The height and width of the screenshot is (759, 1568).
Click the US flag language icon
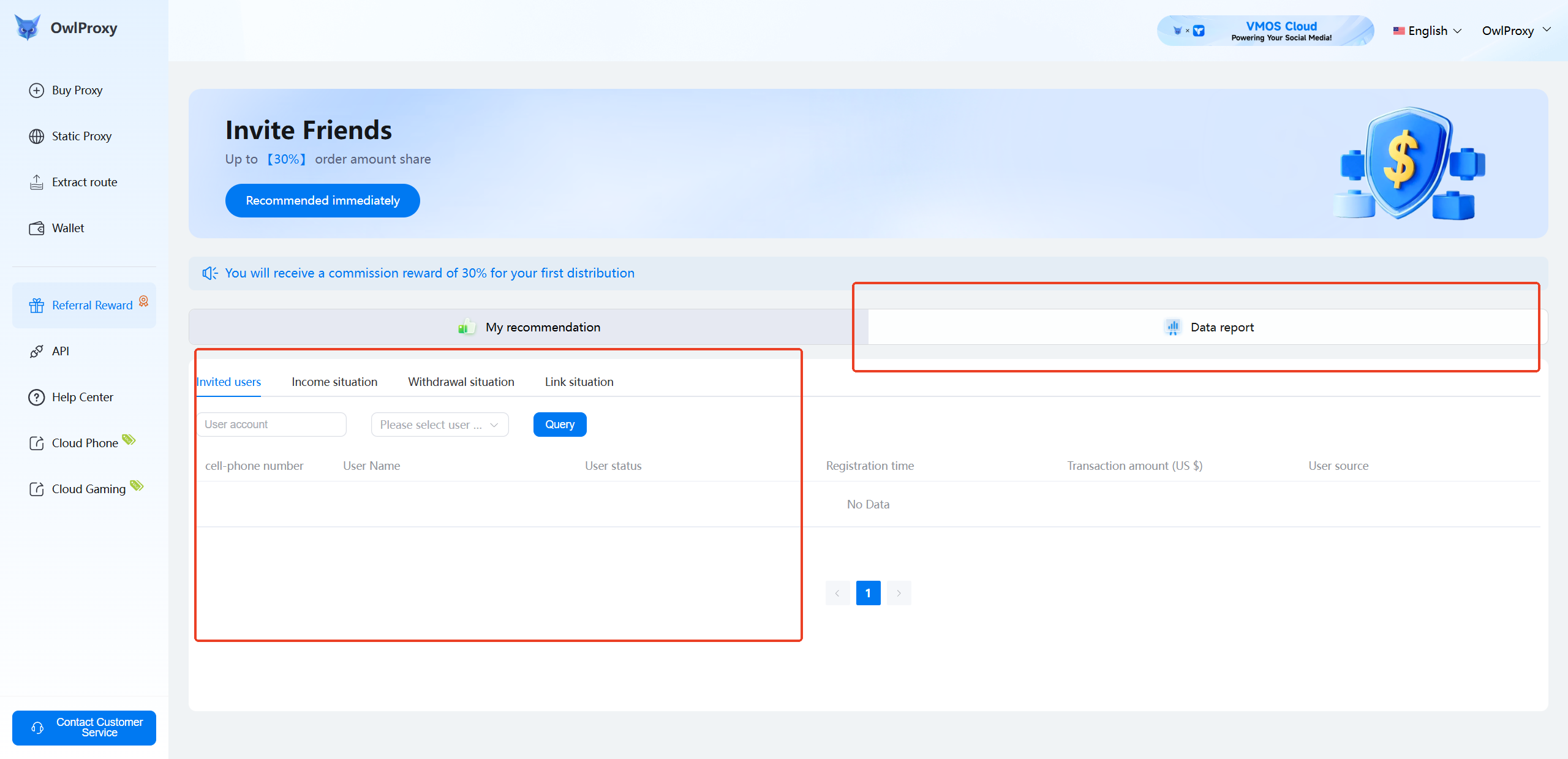point(1399,31)
